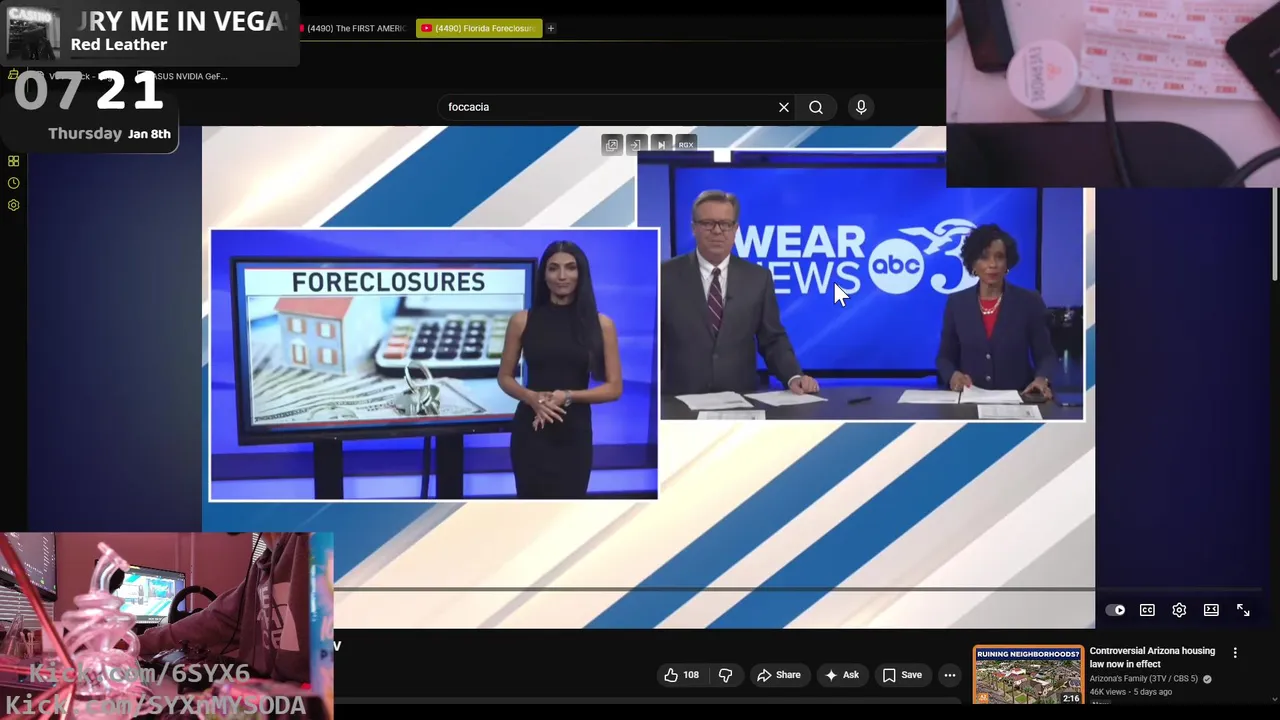Image resolution: width=1280 pixels, height=720 pixels.
Task: Clear the YouTube search box text
Action: (784, 107)
